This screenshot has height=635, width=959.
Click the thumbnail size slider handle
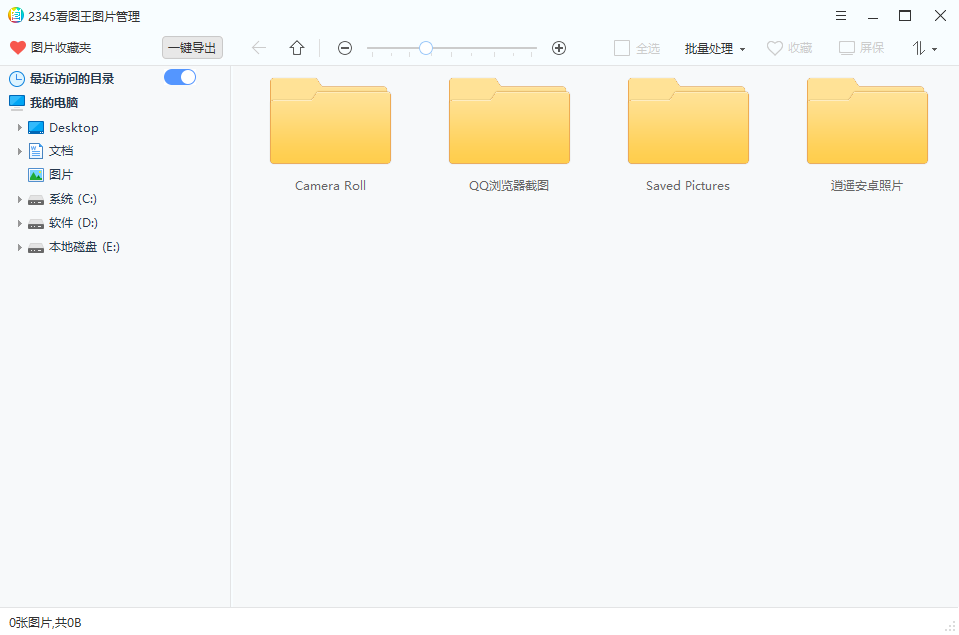(426, 48)
